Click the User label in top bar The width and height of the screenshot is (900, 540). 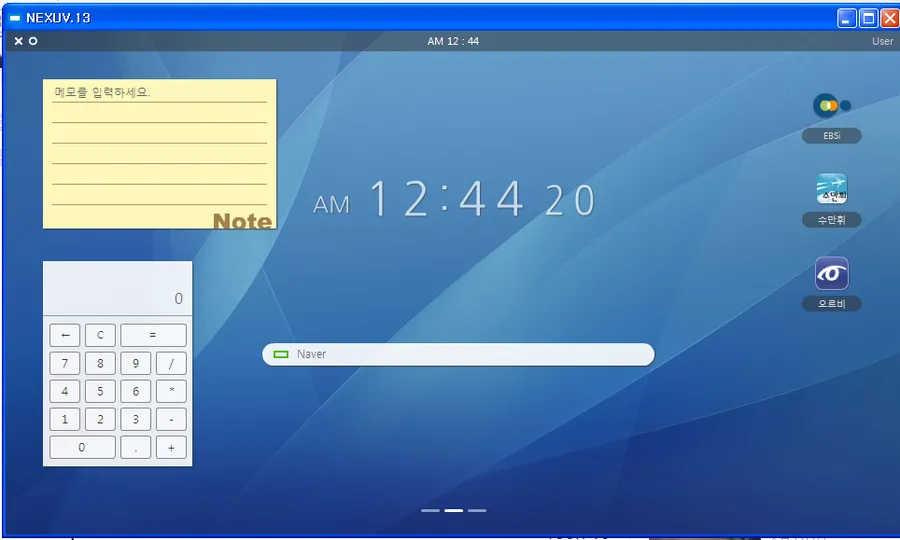pos(882,41)
